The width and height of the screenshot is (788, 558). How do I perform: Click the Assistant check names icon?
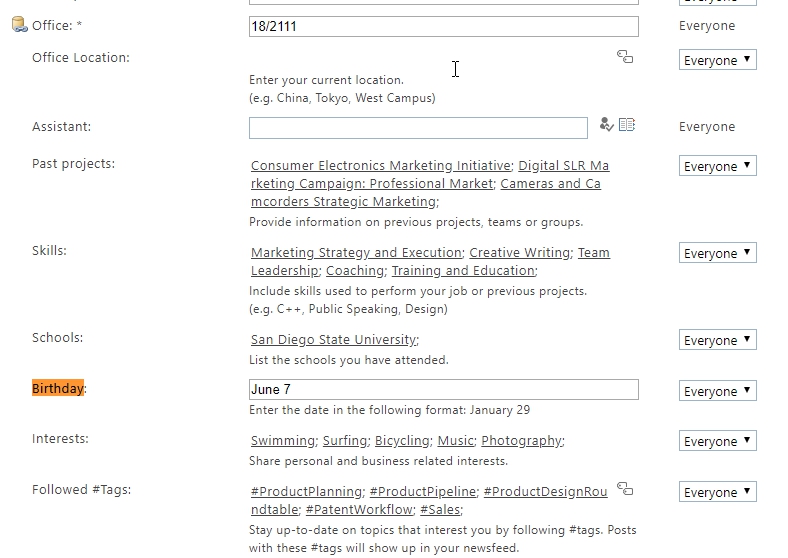(x=606, y=125)
